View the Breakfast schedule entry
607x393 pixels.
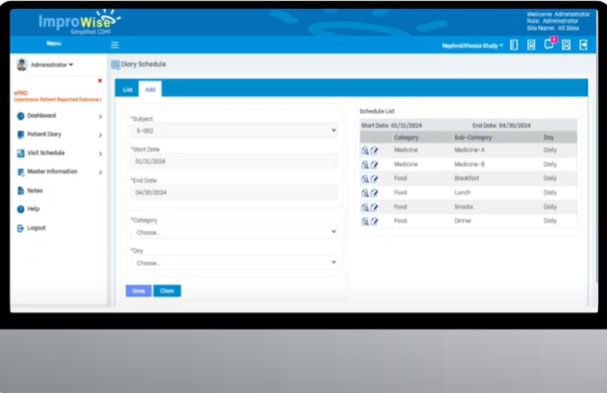tap(365, 179)
